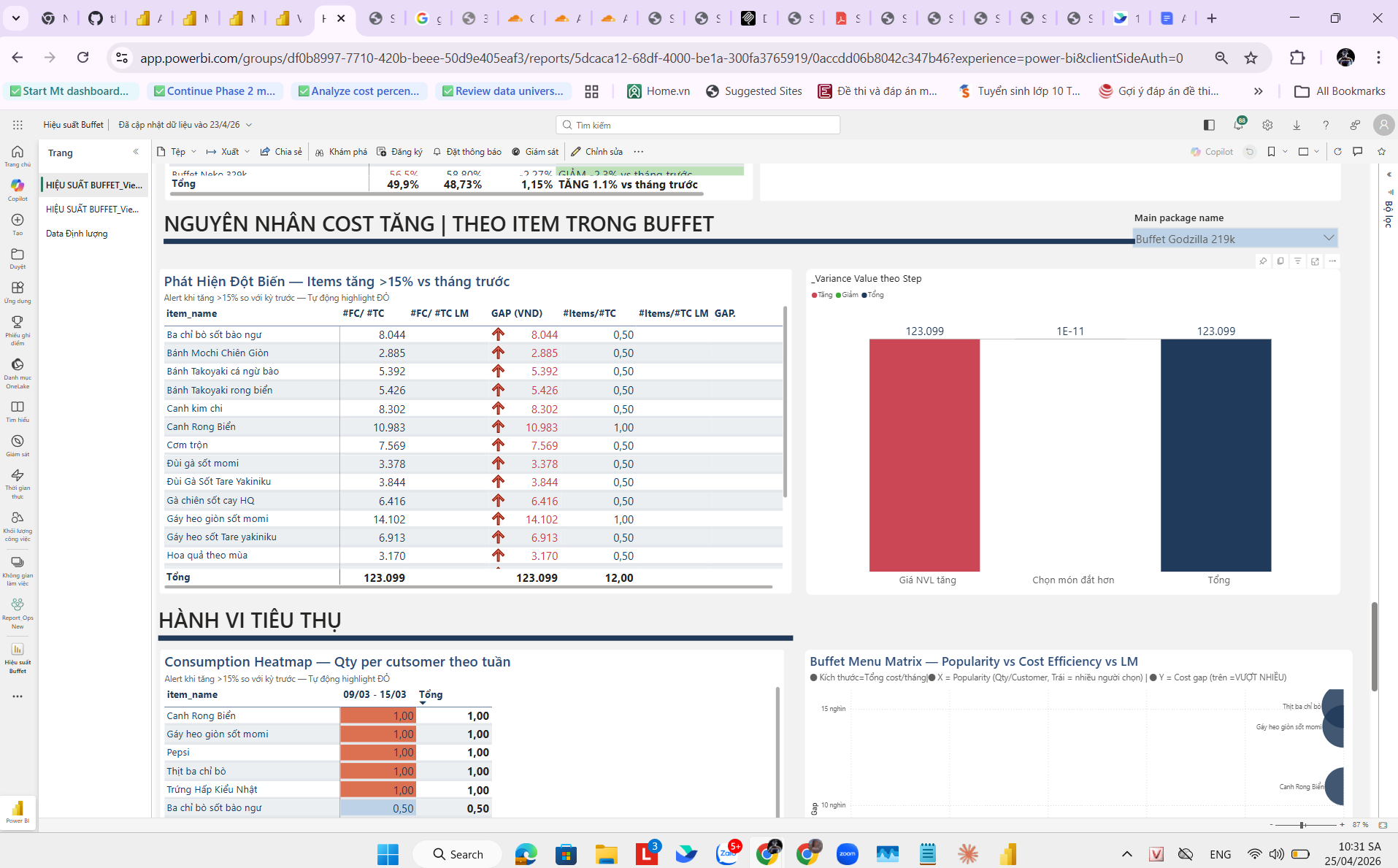Pin the Variance Value visual
The width and height of the screenshot is (1398, 868).
[1263, 261]
